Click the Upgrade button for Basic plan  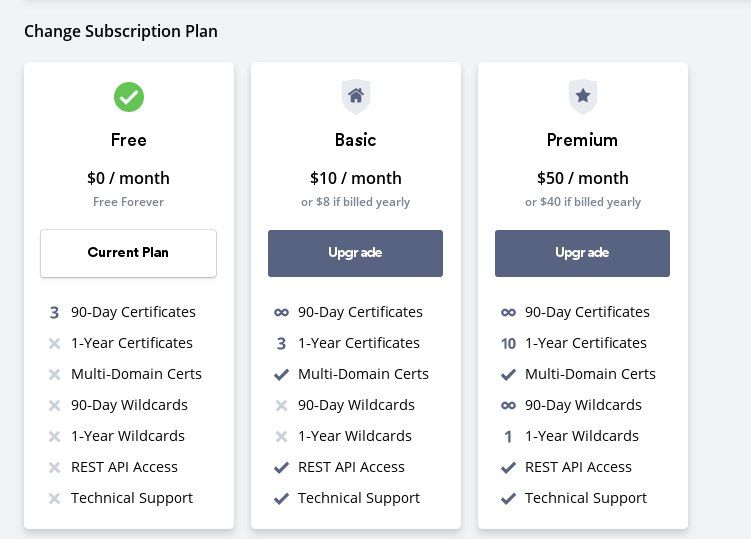355,253
